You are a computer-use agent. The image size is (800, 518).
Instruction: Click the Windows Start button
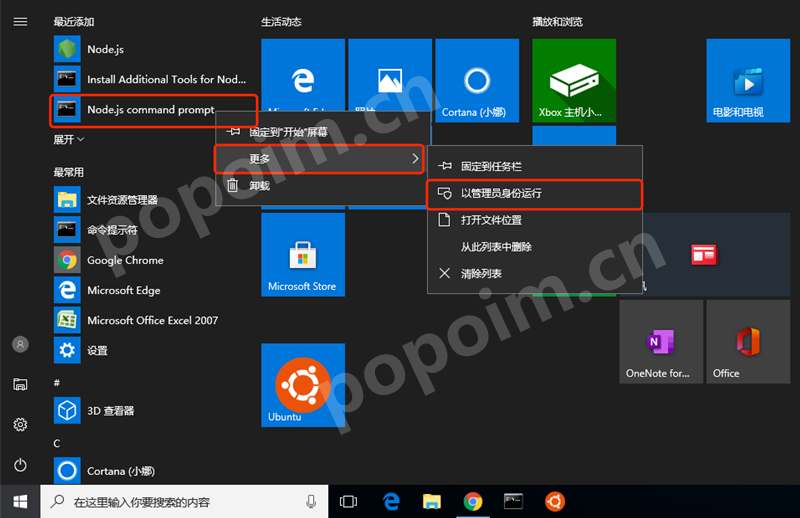(20, 502)
